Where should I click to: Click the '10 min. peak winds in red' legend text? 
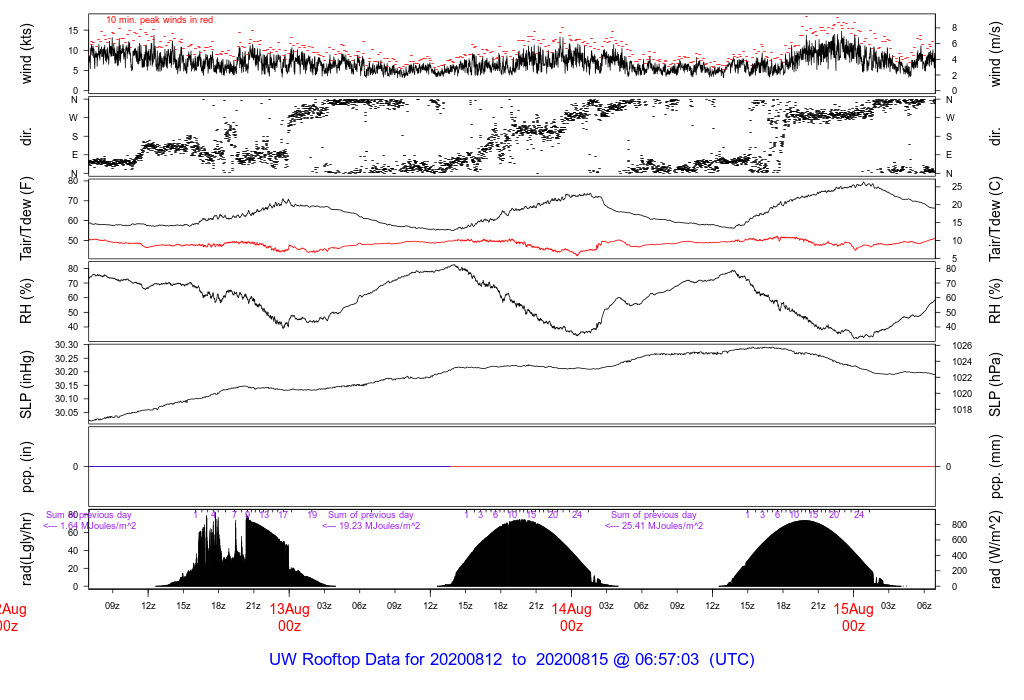point(159,20)
